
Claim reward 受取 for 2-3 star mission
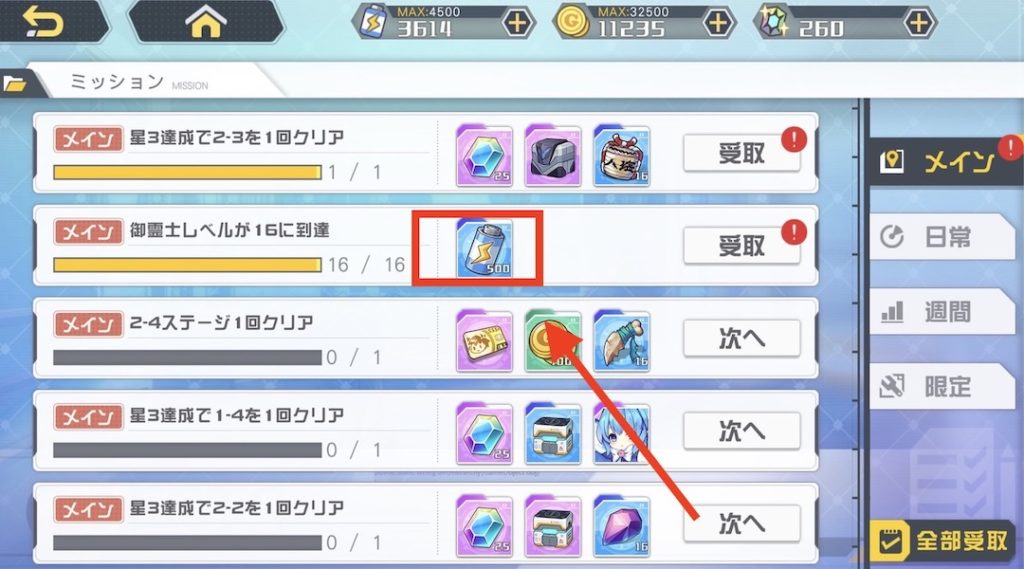tap(742, 154)
